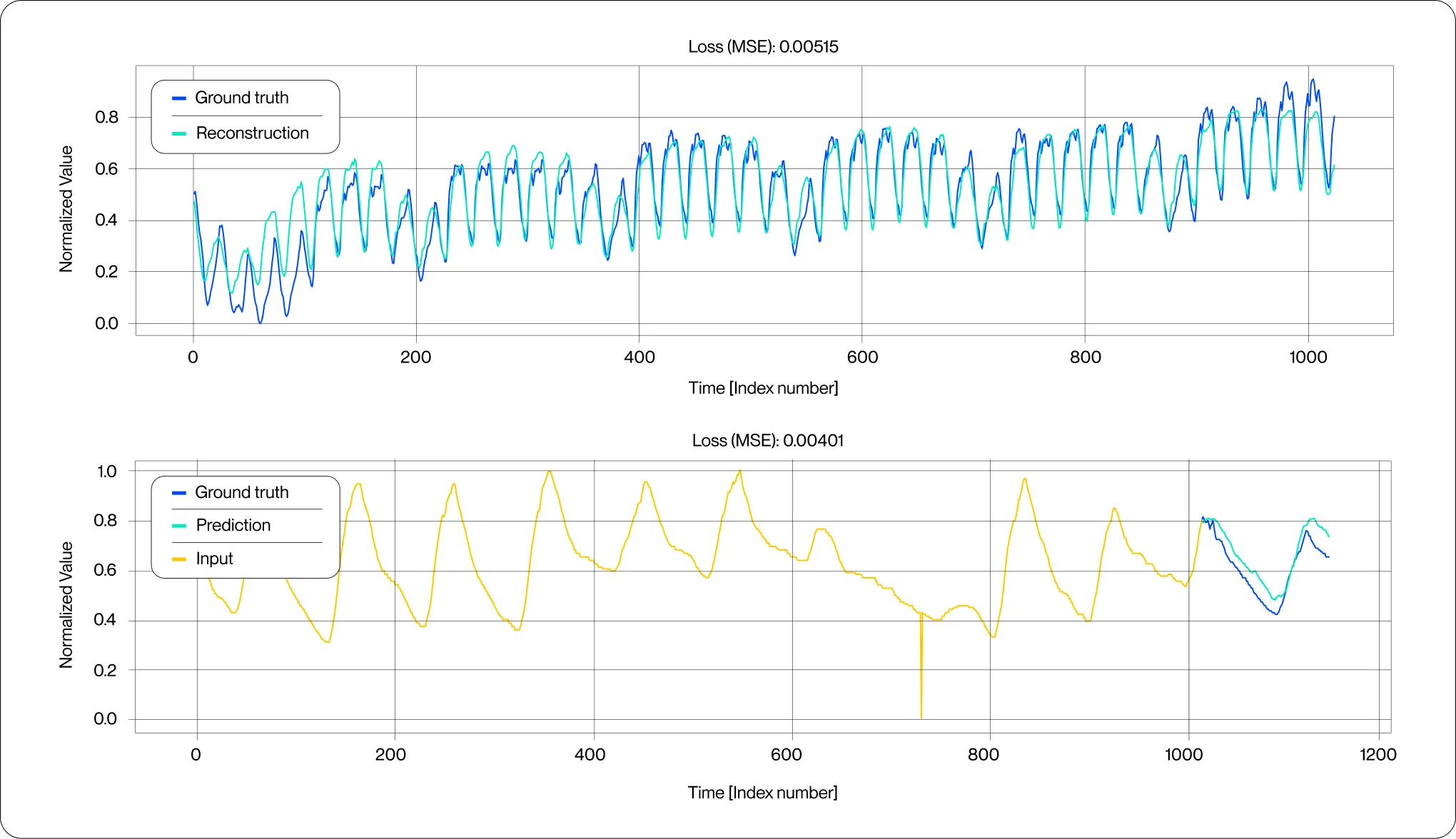Click teal Reconstruction swatch in top legend
Screen dimensions: 1456x839
click(x=179, y=133)
